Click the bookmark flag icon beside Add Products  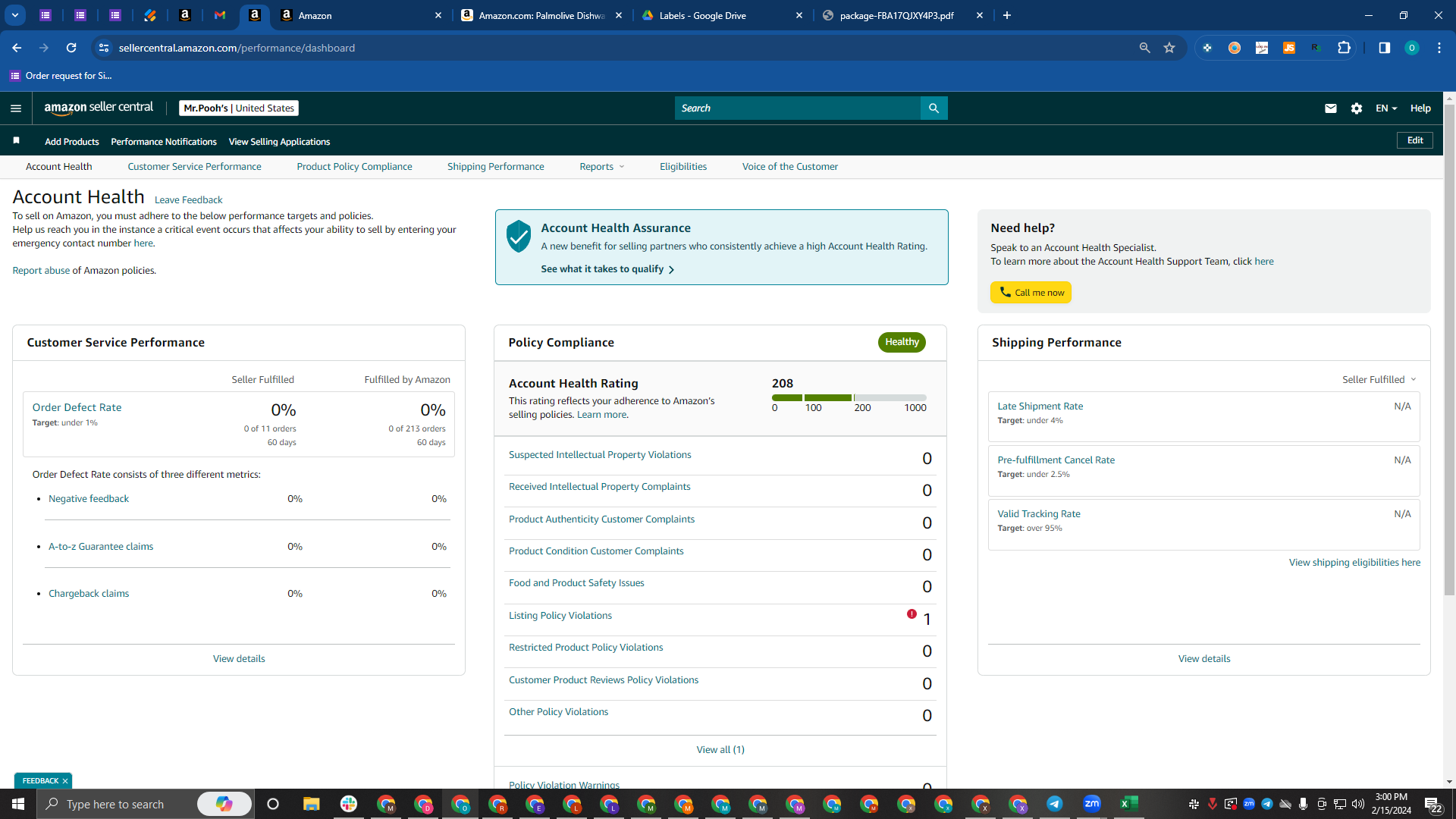17,140
